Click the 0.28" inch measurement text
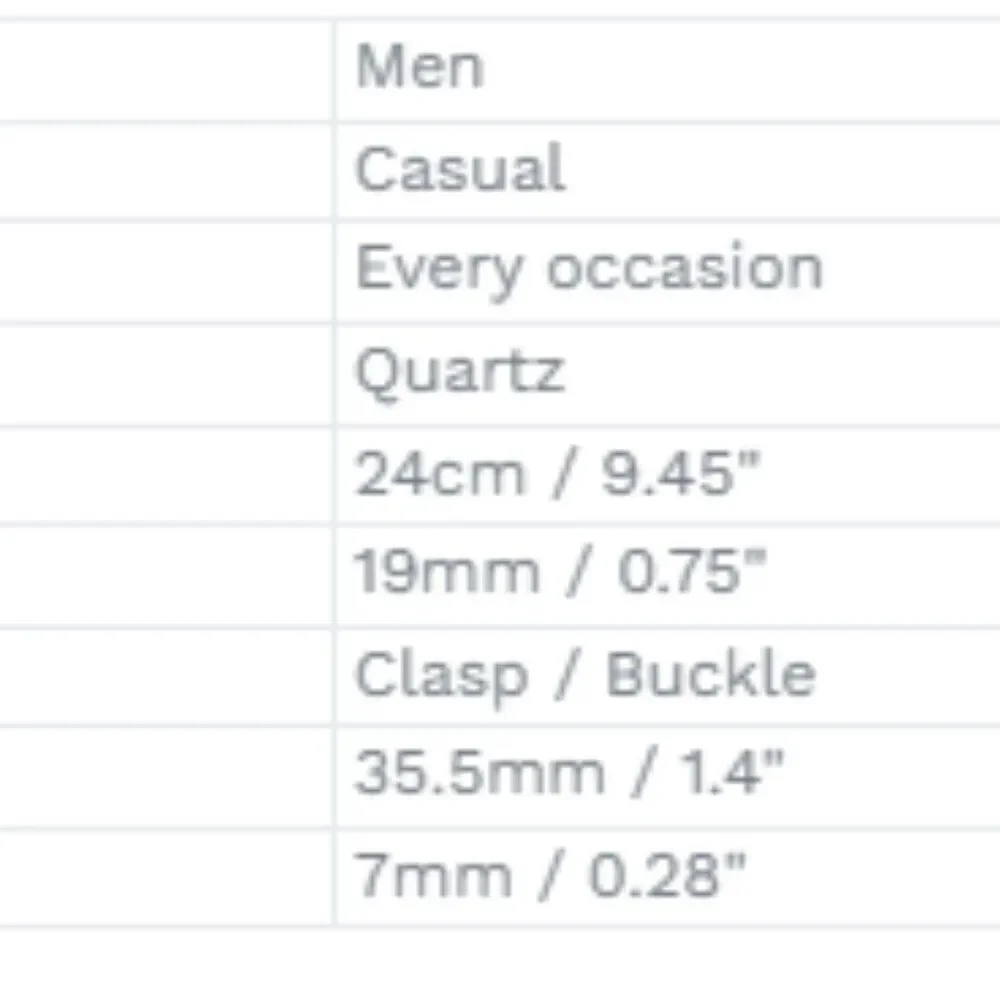Image resolution: width=1000 pixels, height=1000 pixels. click(666, 875)
